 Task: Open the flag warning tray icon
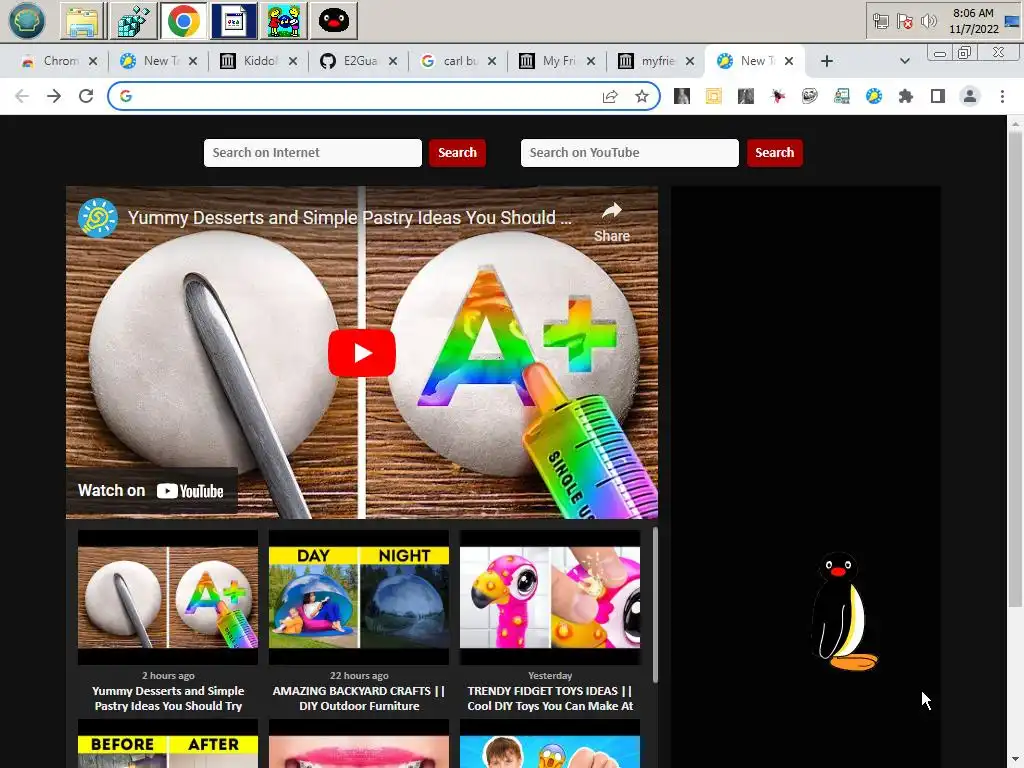(x=904, y=22)
